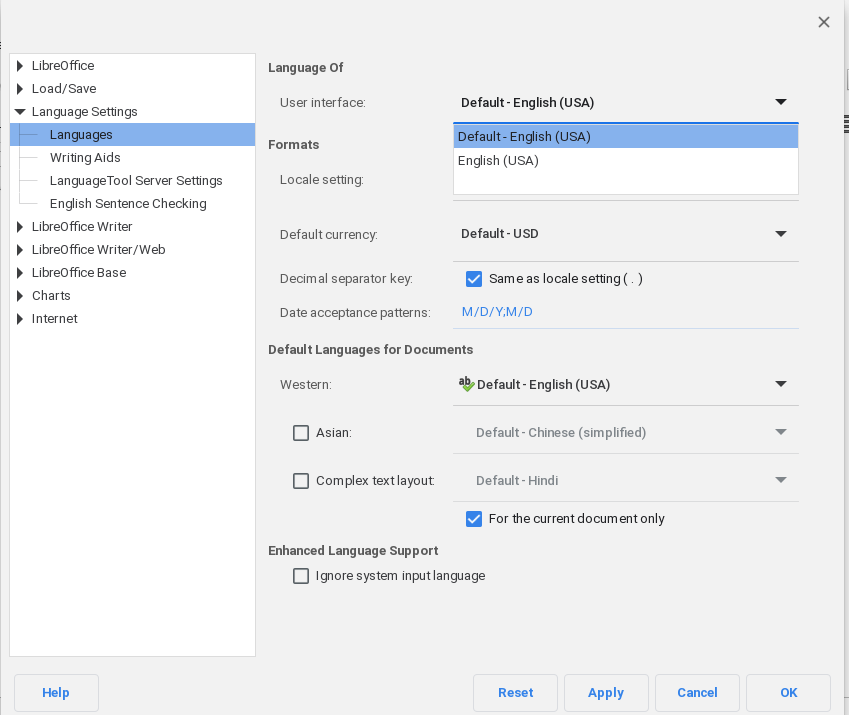Screen dimensions: 849x715
Task: Check 'Ignore system input language'
Action: 301,576
